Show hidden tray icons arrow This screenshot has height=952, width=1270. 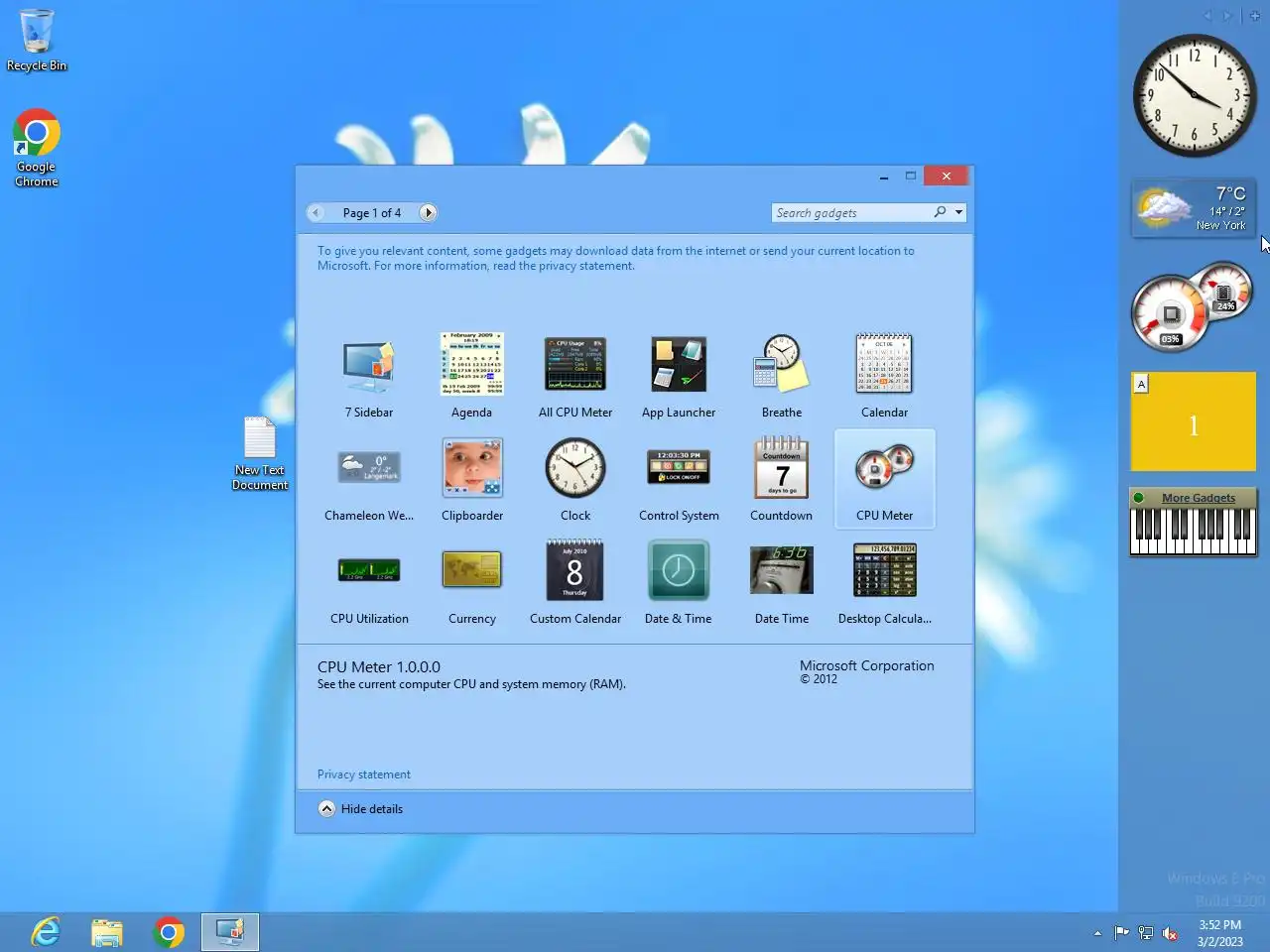(1097, 933)
